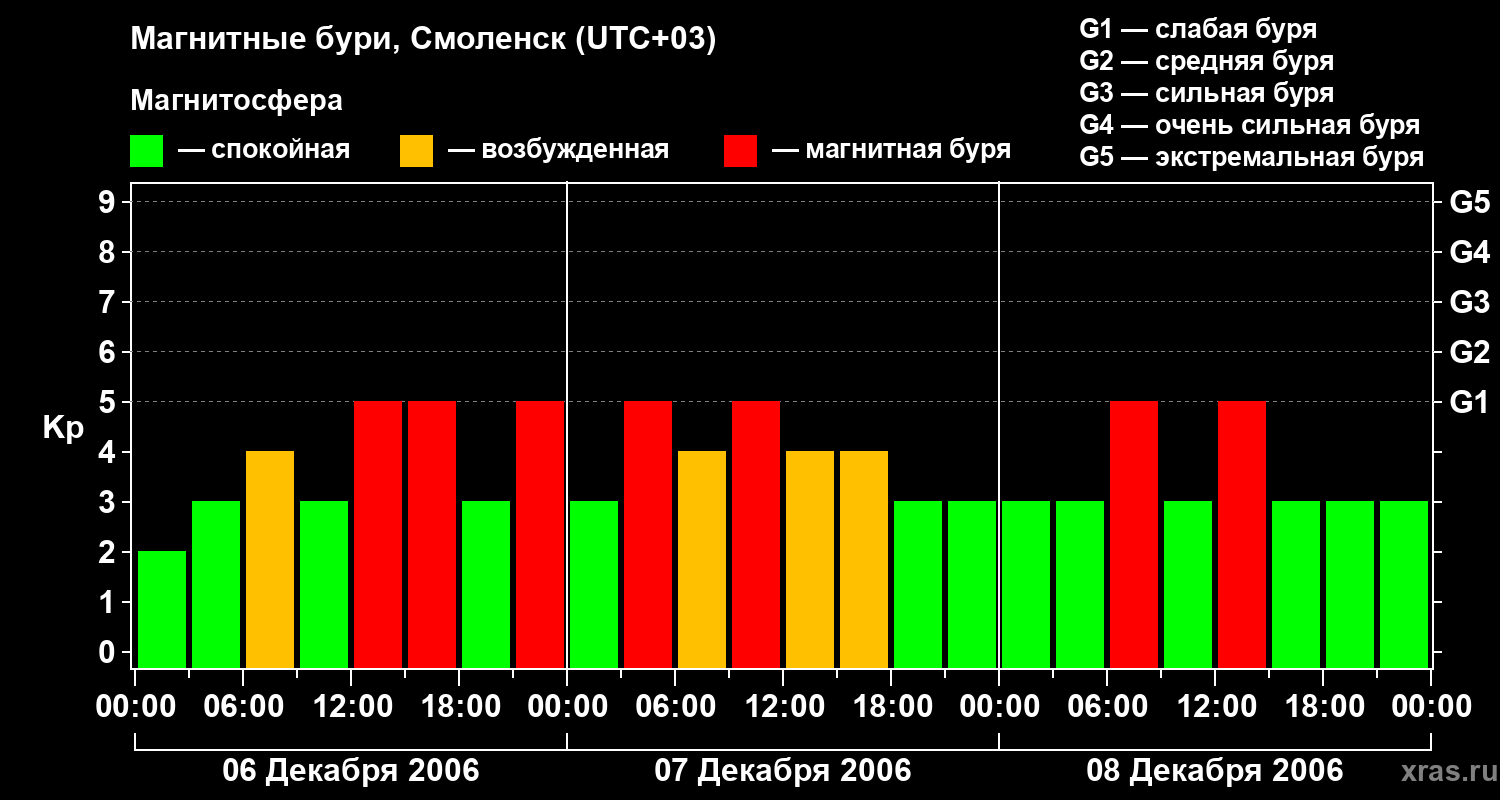Click the G3 — сильная буря legend entry
1500x800 pixels.
(1207, 93)
